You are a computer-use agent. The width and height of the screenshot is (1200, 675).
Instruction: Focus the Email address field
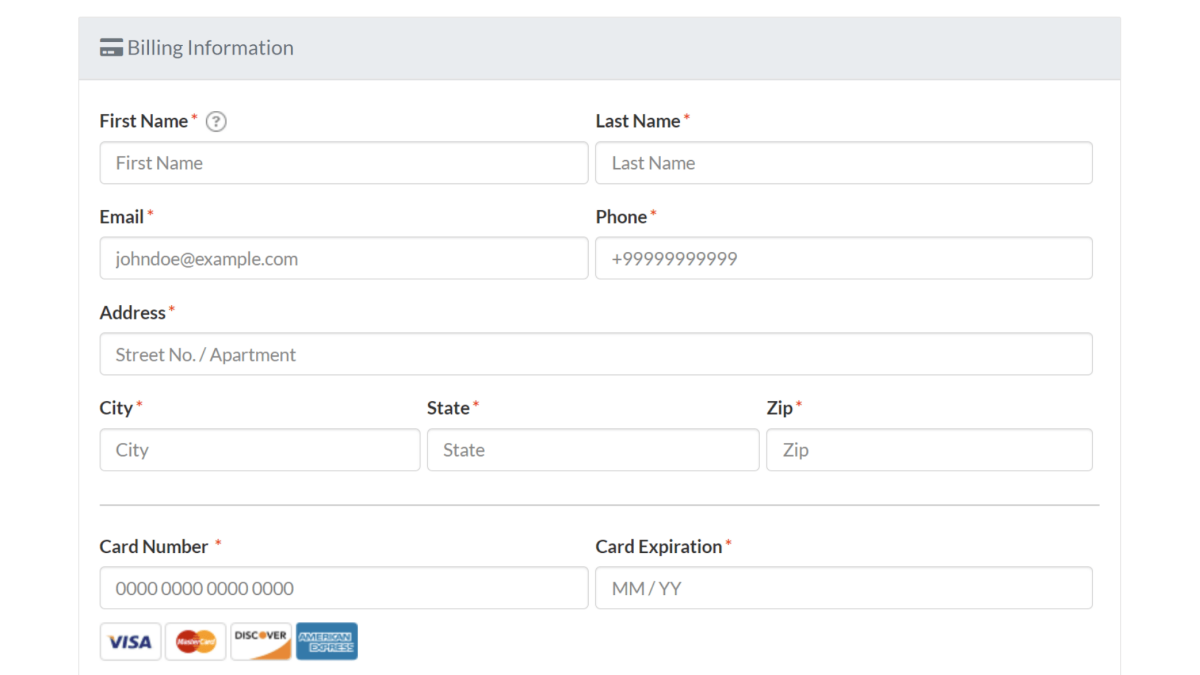[344, 258]
